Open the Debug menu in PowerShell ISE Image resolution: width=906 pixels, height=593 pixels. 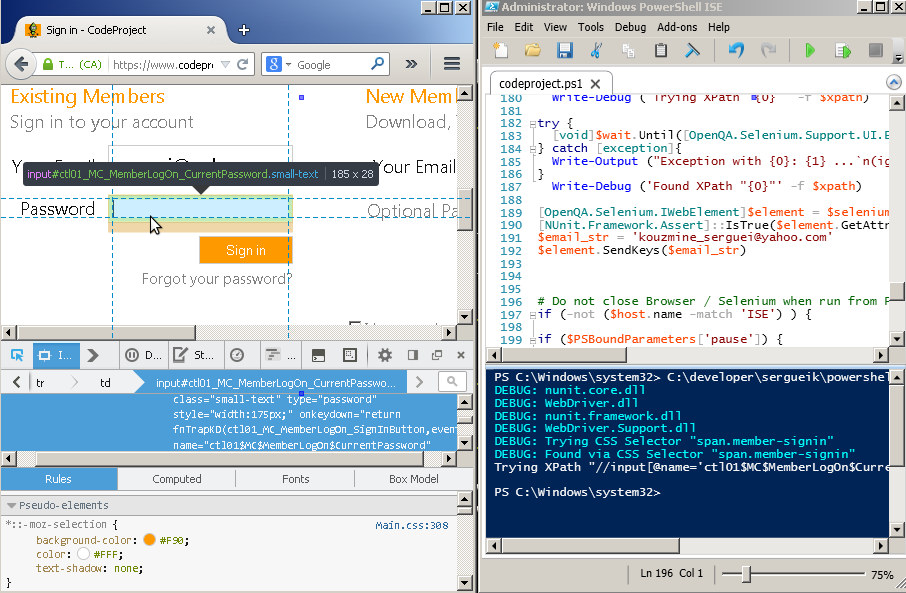pos(630,27)
